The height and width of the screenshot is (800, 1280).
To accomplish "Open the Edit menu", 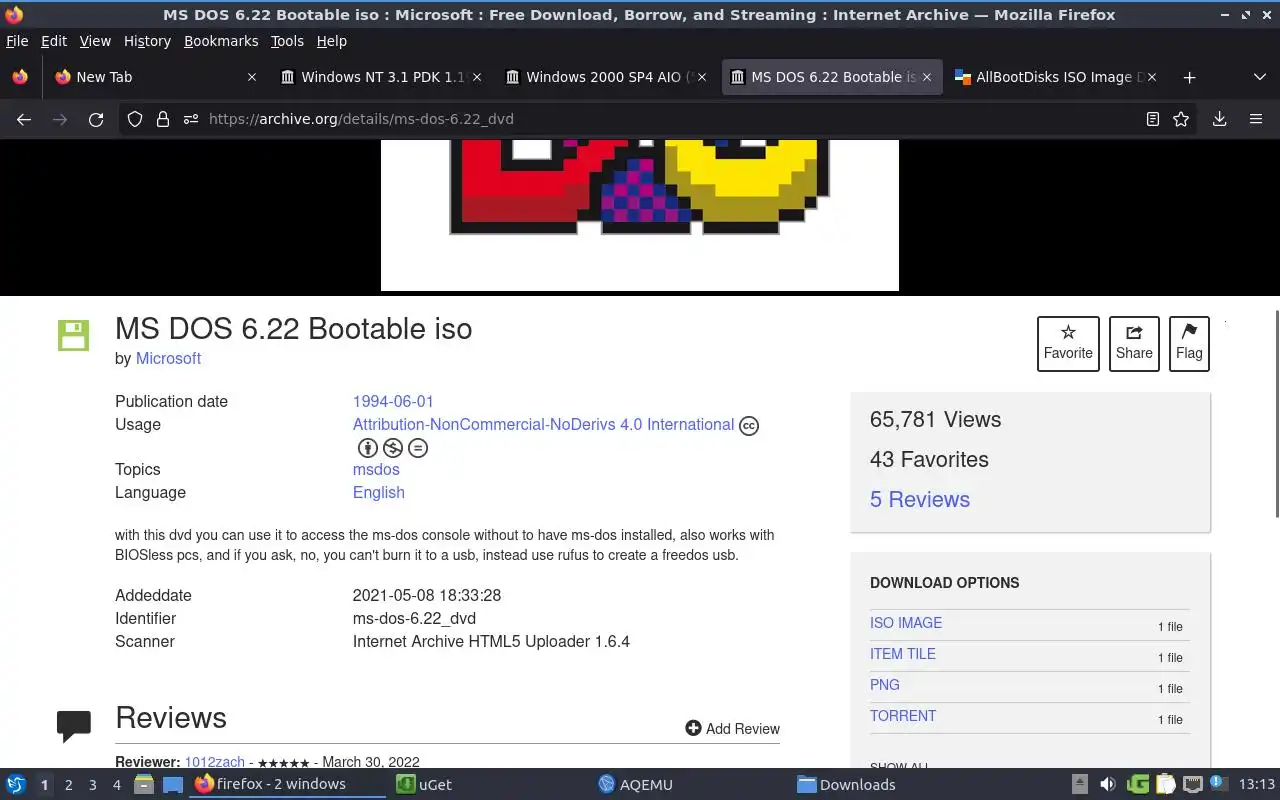I will [x=54, y=41].
